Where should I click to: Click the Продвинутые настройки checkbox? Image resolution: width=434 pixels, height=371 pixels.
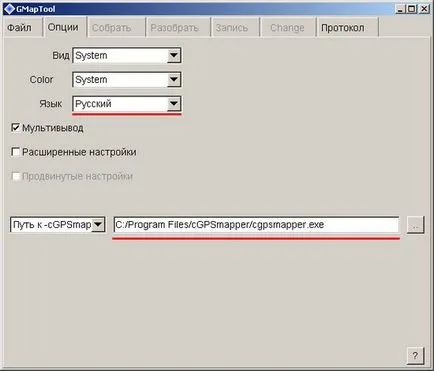click(15, 176)
